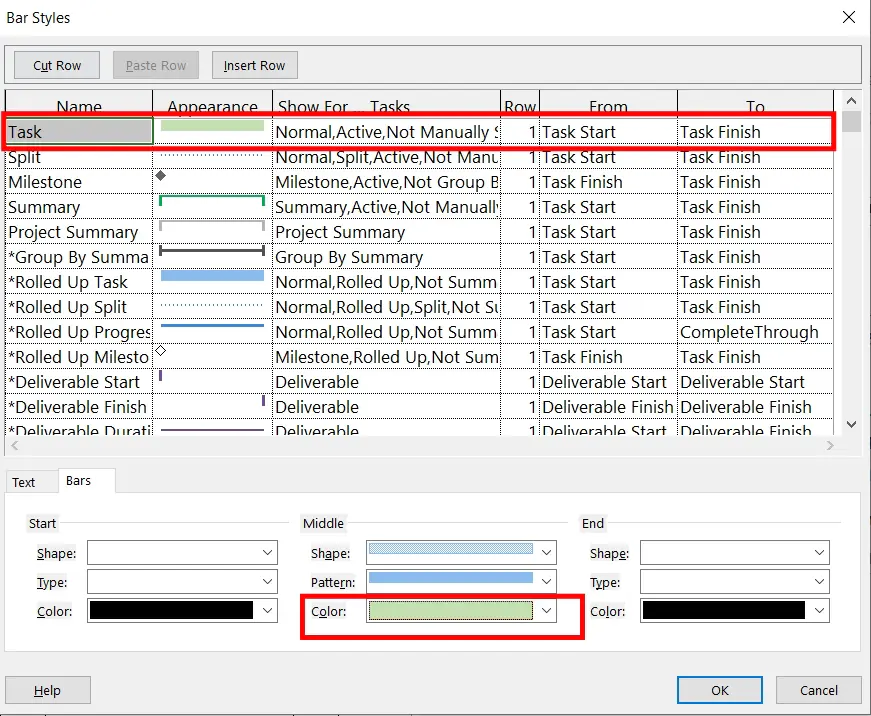Click Deliverable Start row's From cell

coord(608,382)
